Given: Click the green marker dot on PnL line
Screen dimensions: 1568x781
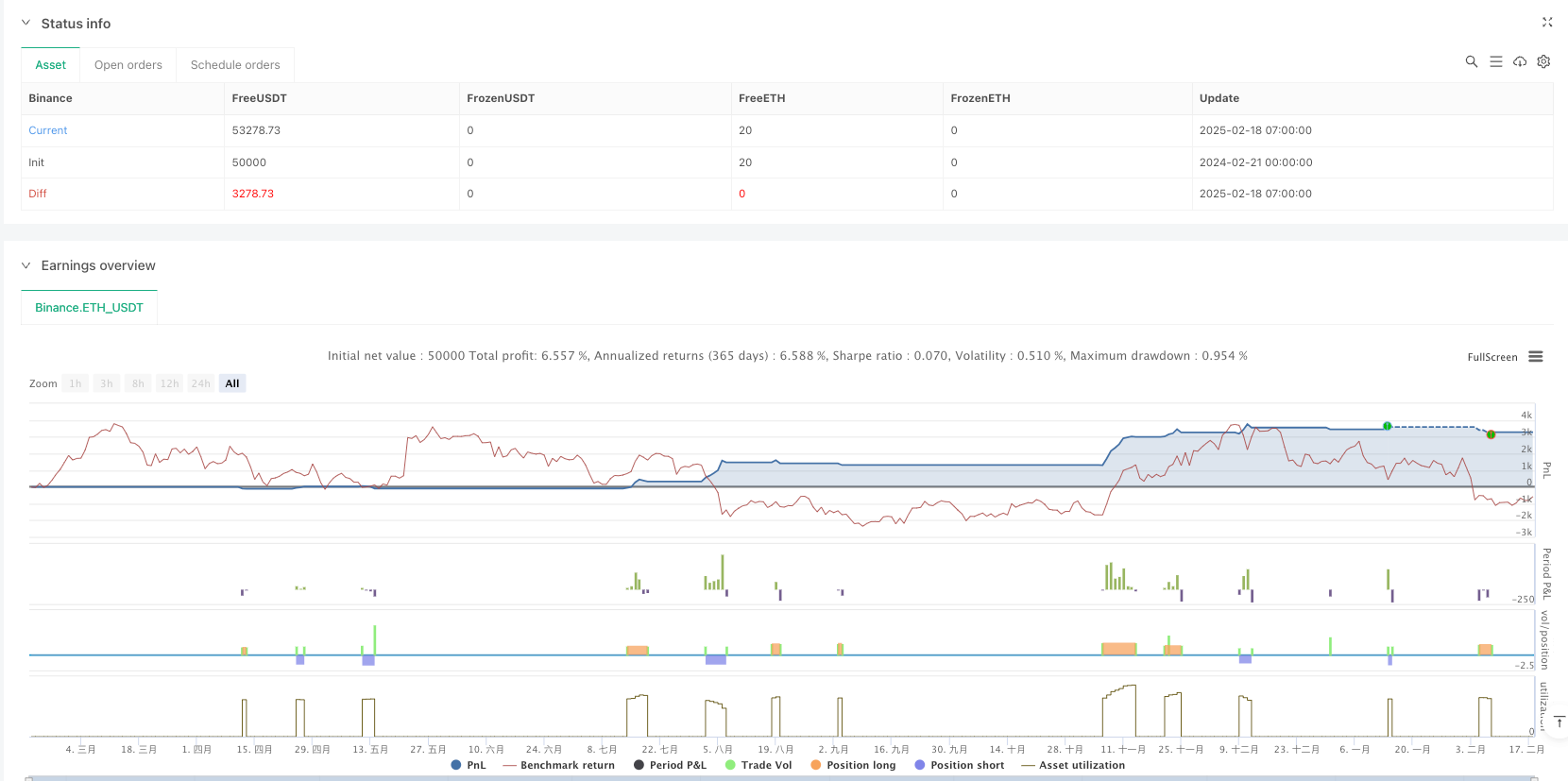Looking at the screenshot, I should [x=1387, y=426].
